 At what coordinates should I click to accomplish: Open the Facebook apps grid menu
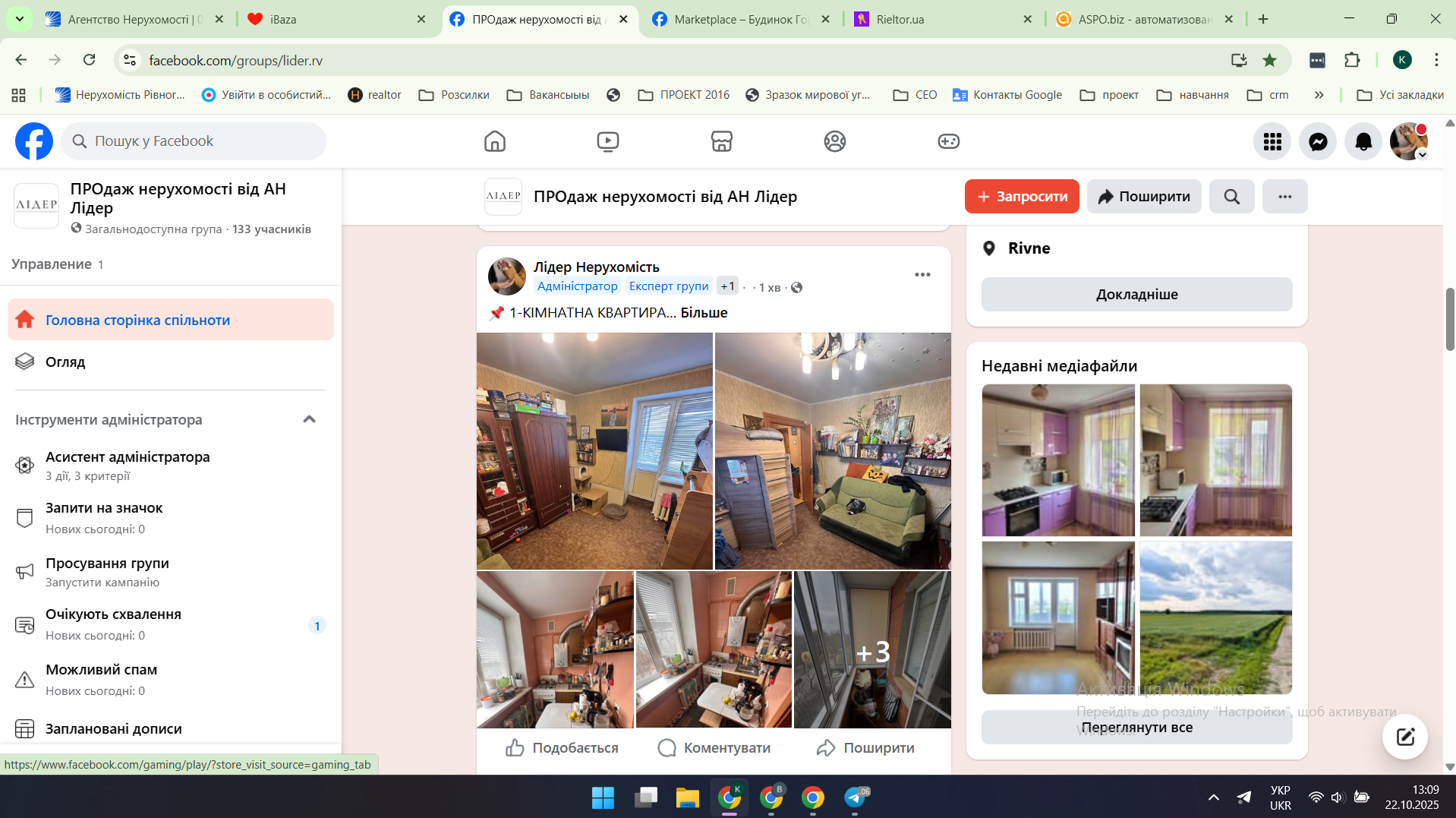pos(1272,141)
